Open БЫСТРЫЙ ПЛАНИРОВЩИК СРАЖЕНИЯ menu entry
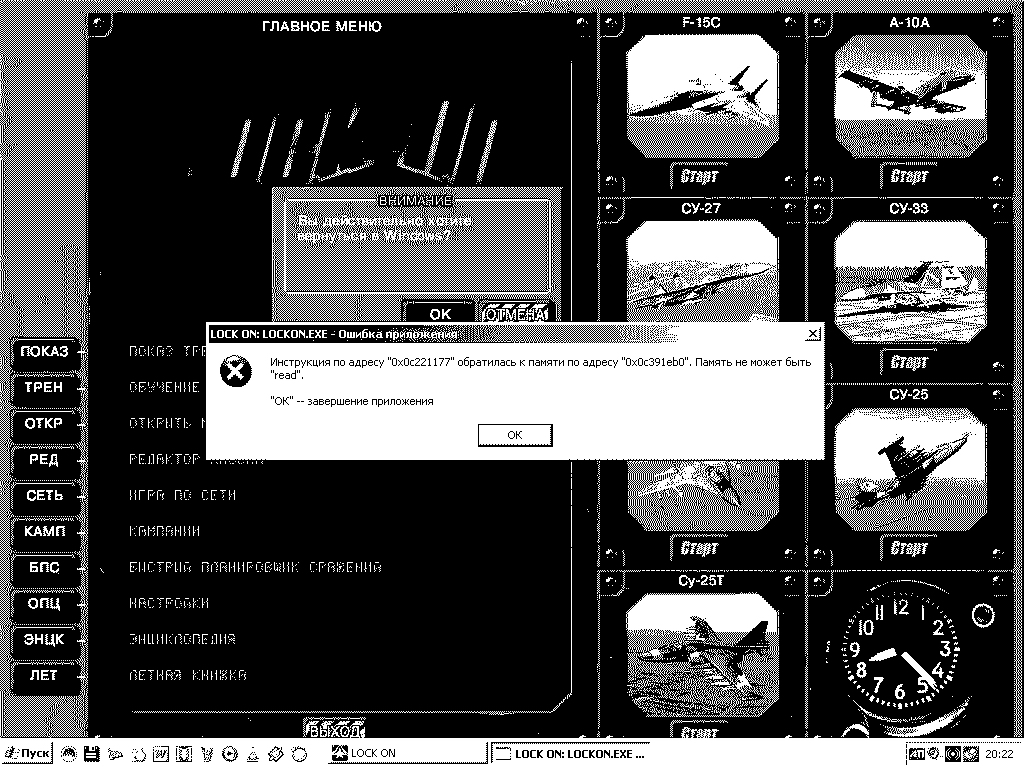 pos(255,568)
